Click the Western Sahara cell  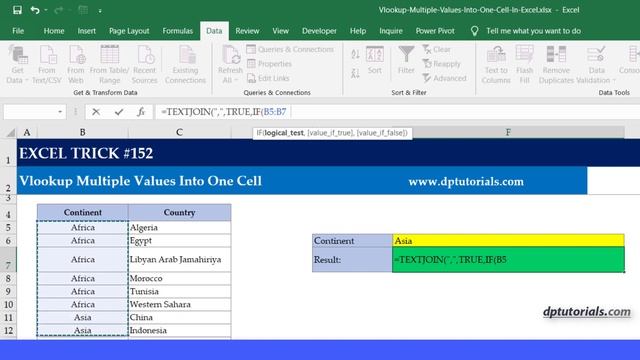point(180,304)
